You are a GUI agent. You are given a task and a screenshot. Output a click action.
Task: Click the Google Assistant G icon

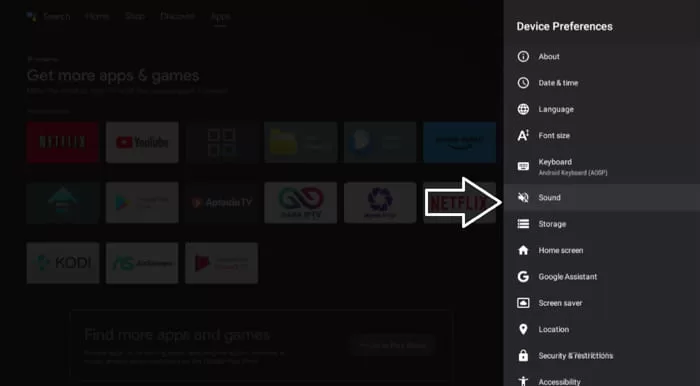coord(523,277)
